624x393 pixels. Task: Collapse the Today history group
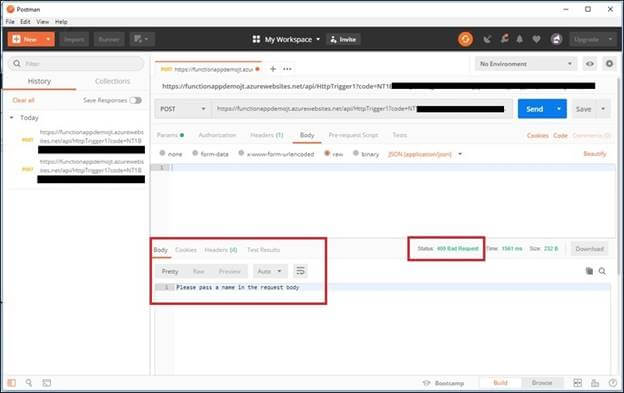(12, 118)
